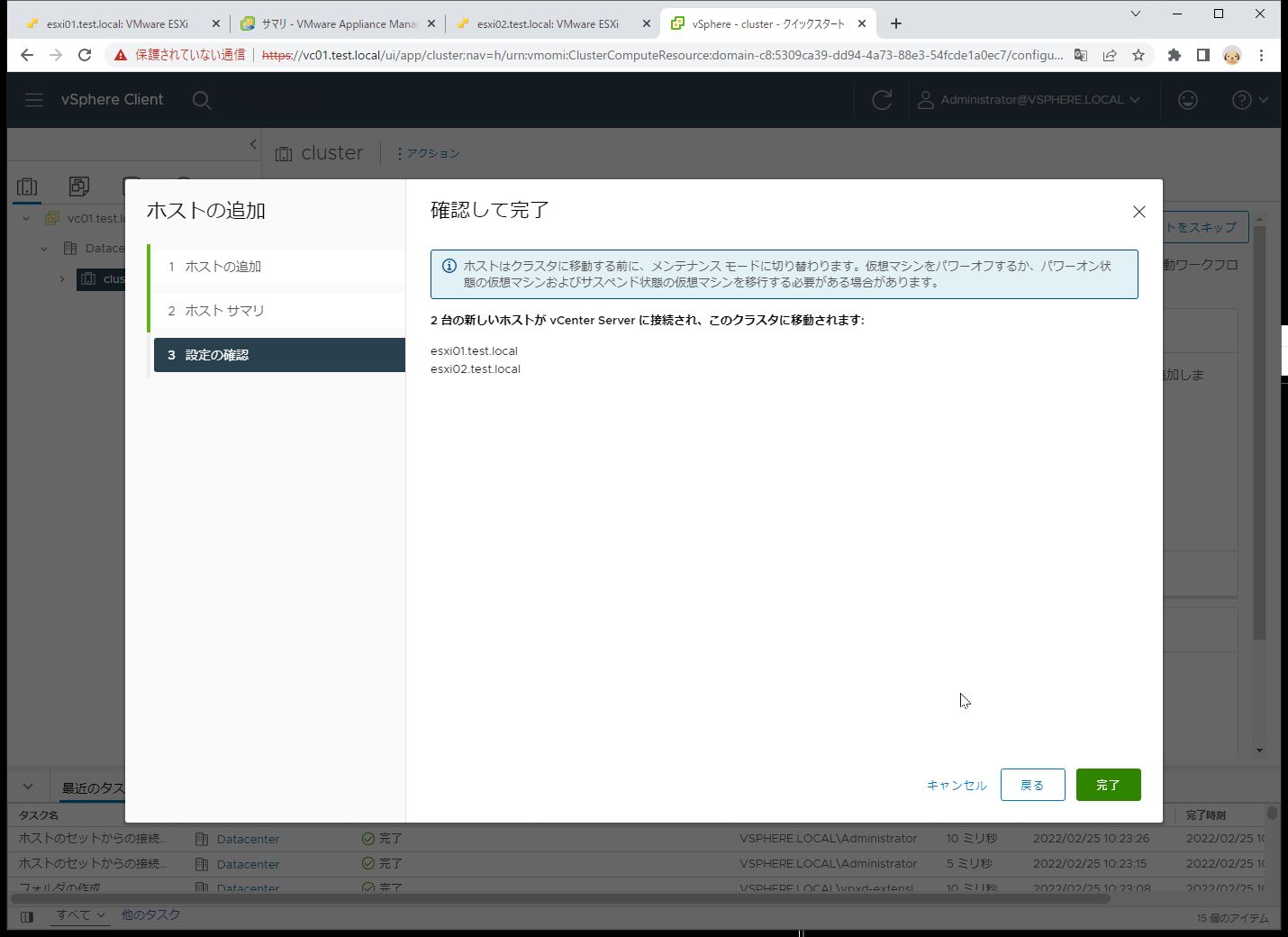Select host name esxi02.test.local in the list
Image resolution: width=1288 pixels, height=937 pixels.
476,369
